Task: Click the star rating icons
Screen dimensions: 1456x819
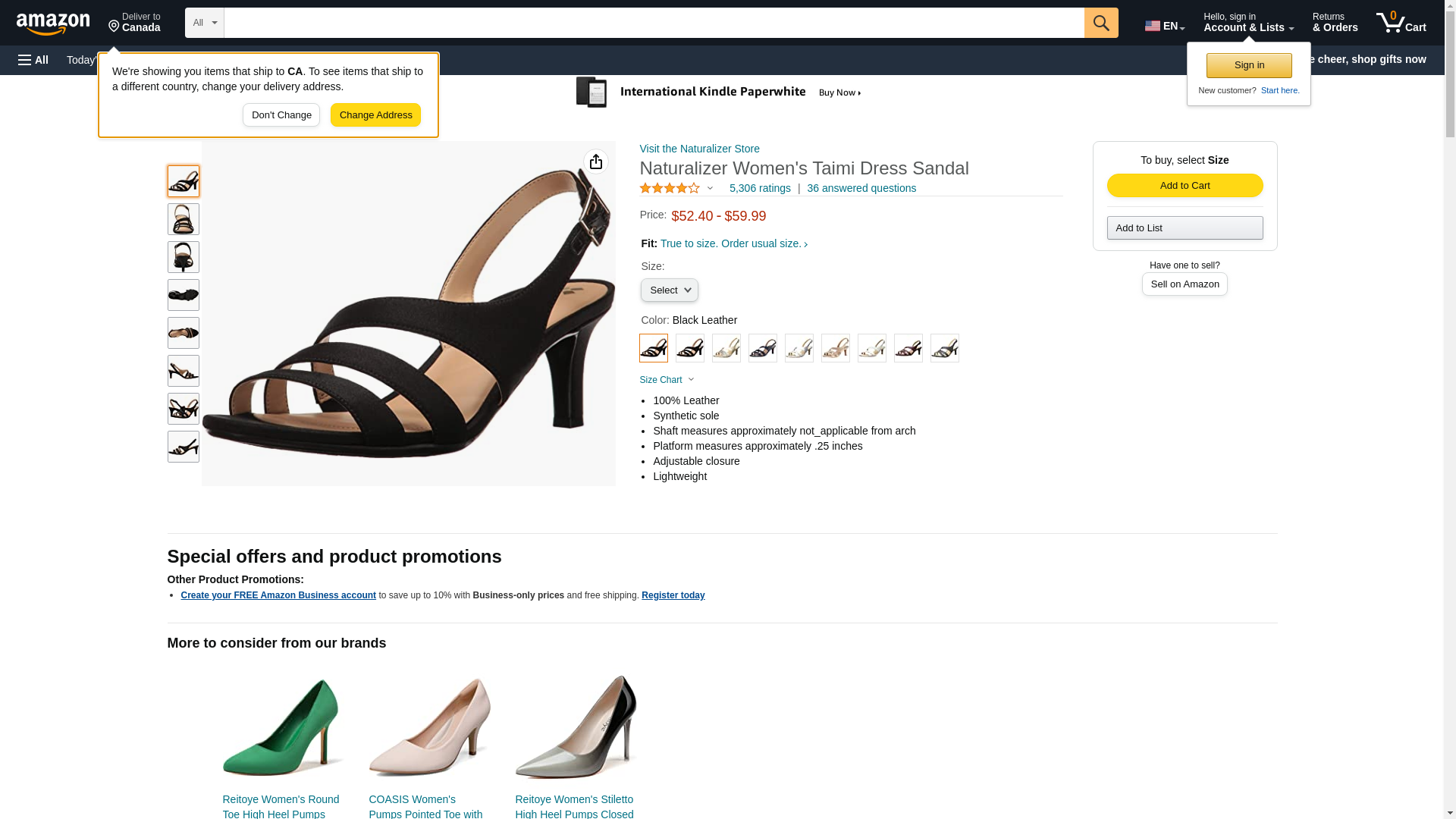Action: click(x=670, y=188)
